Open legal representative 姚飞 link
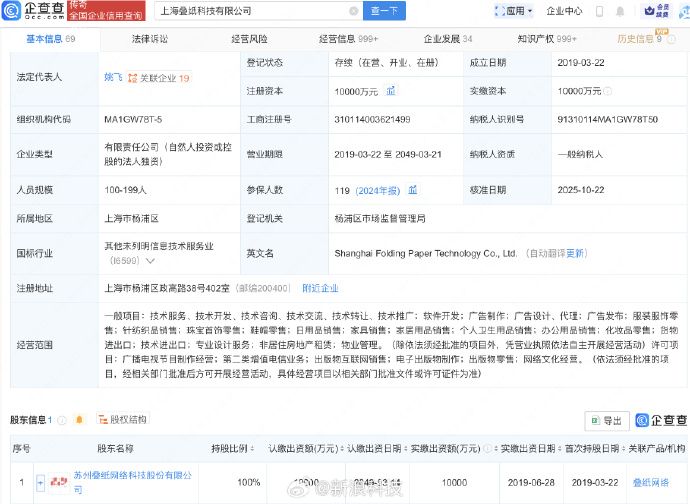The height and width of the screenshot is (504, 690). click(x=115, y=76)
